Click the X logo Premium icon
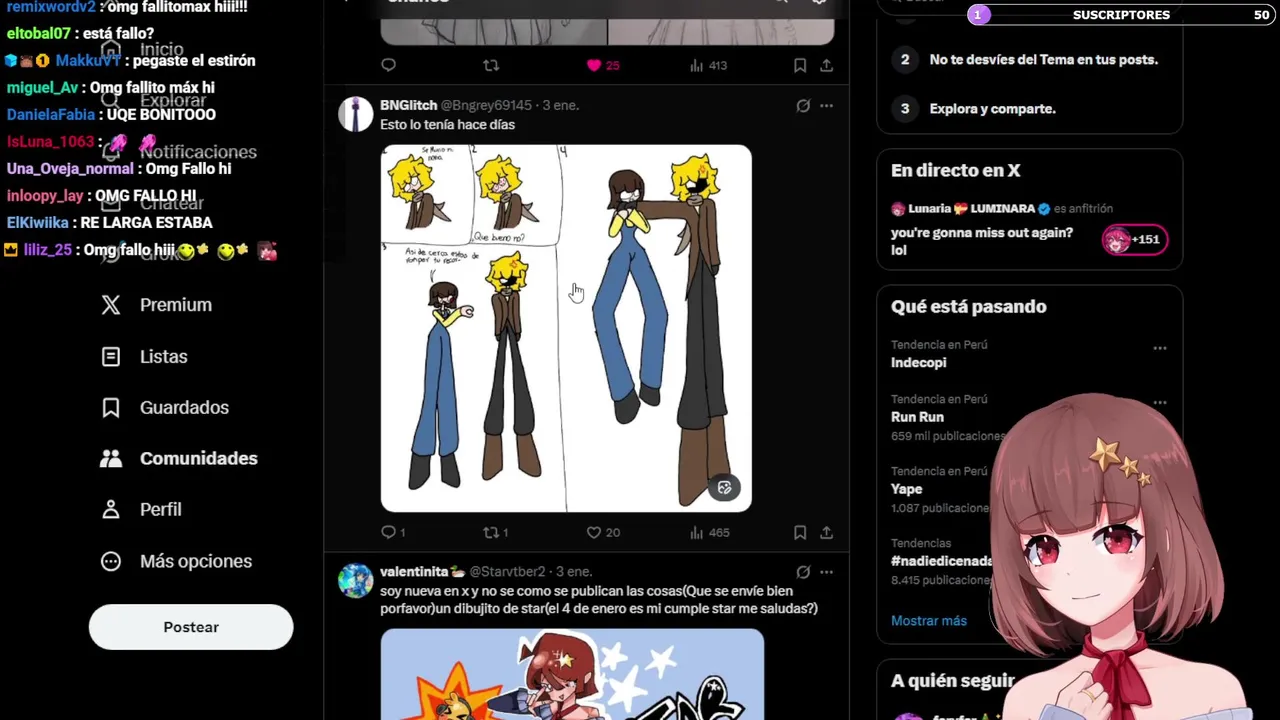This screenshot has height=720, width=1280. (x=111, y=305)
